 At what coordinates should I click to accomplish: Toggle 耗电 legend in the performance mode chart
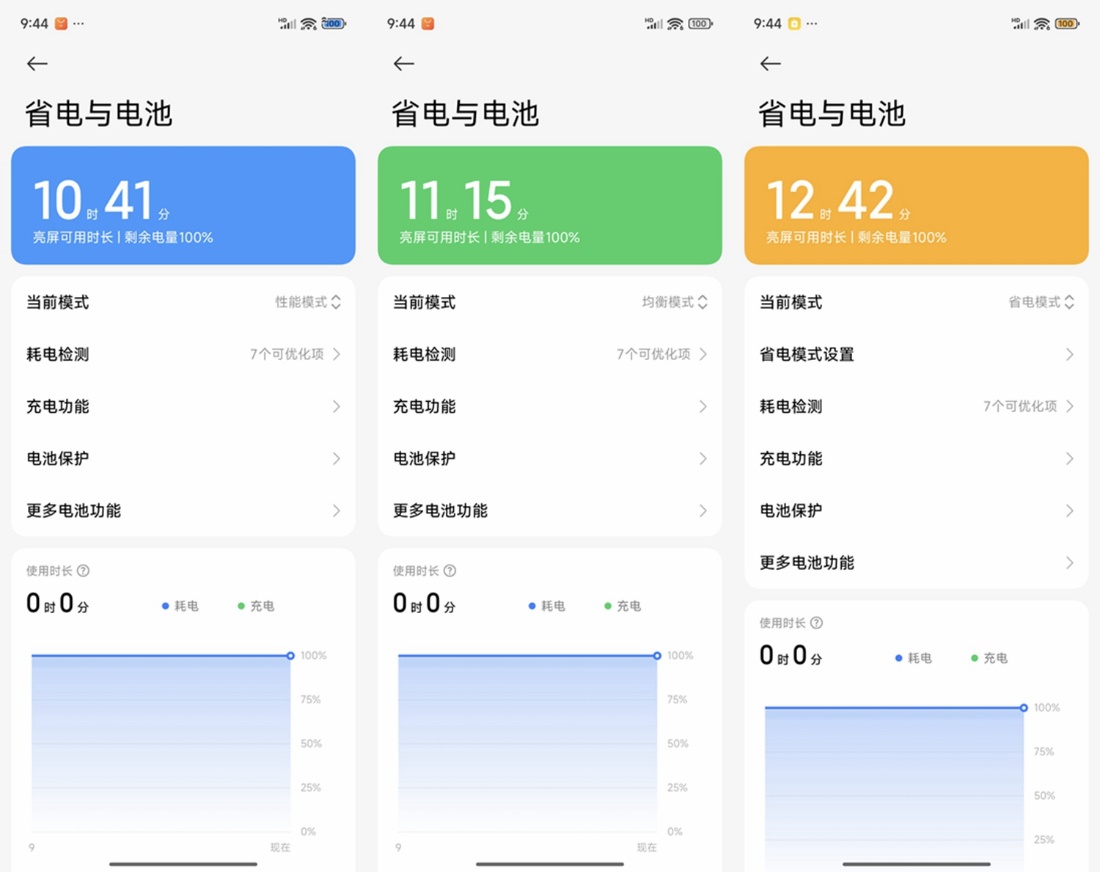click(x=180, y=605)
